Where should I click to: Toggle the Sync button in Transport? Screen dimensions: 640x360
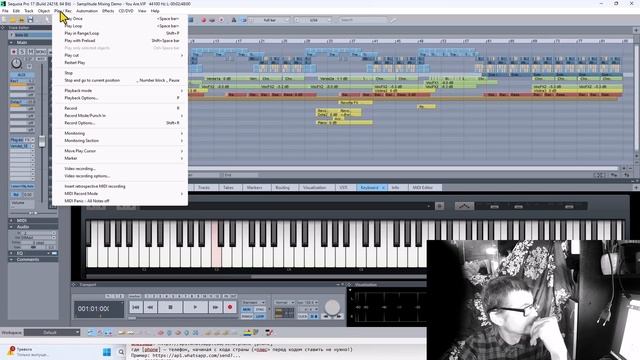click(260, 309)
